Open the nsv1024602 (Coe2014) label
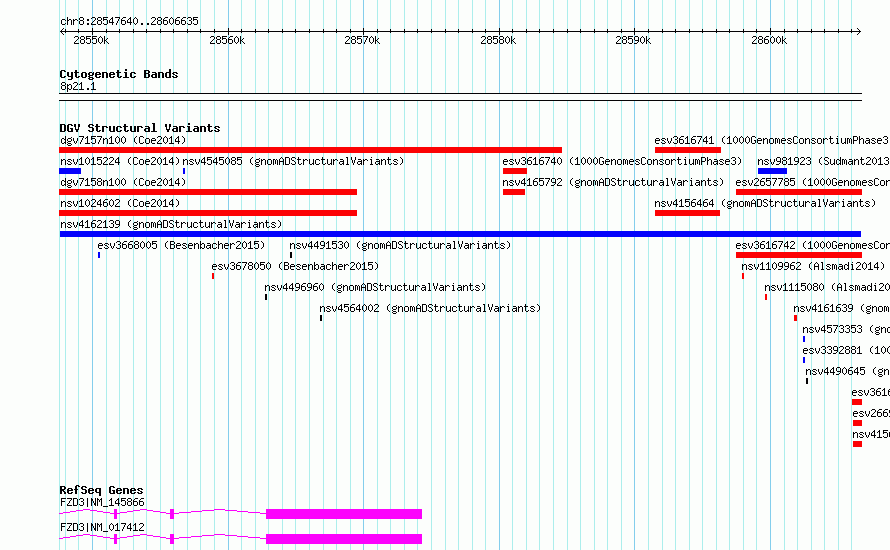The width and height of the screenshot is (890, 550). pyautogui.click(x=120, y=203)
